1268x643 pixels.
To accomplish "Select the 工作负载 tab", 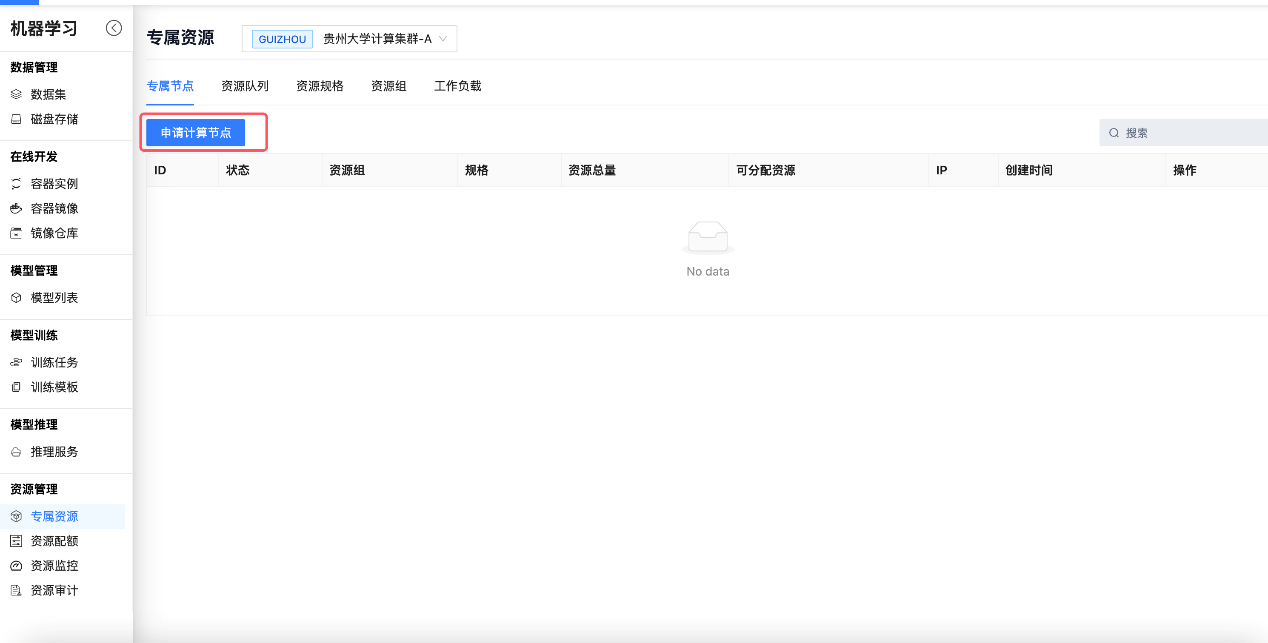I will 458,86.
